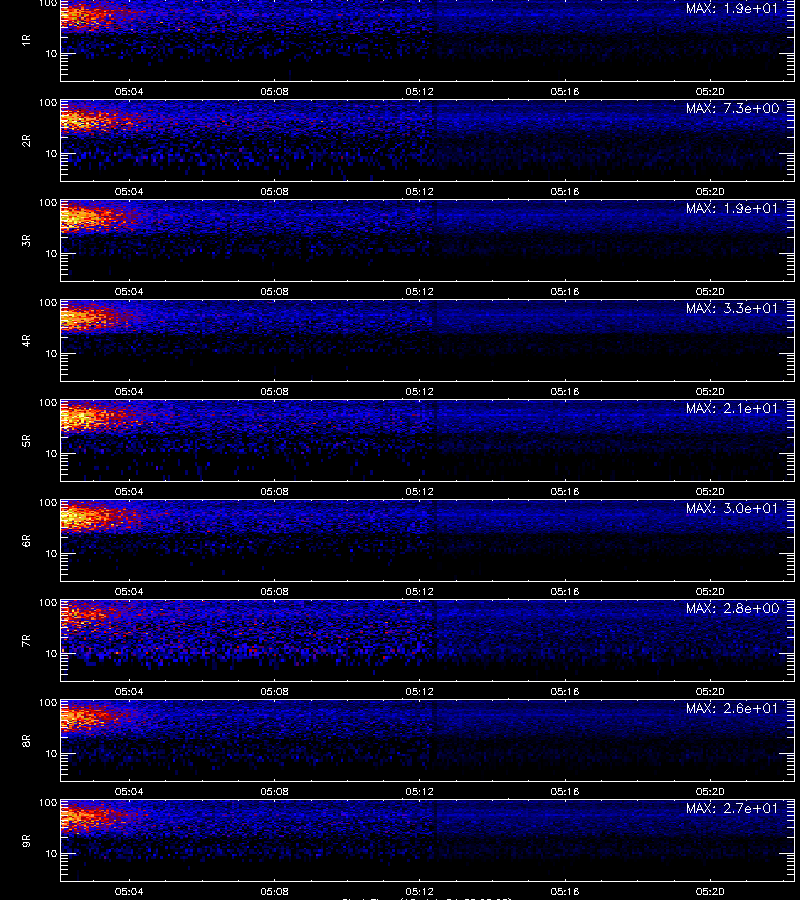This screenshot has height=900, width=800.
Task: Click the 3R panel axis label
Action: [26, 240]
